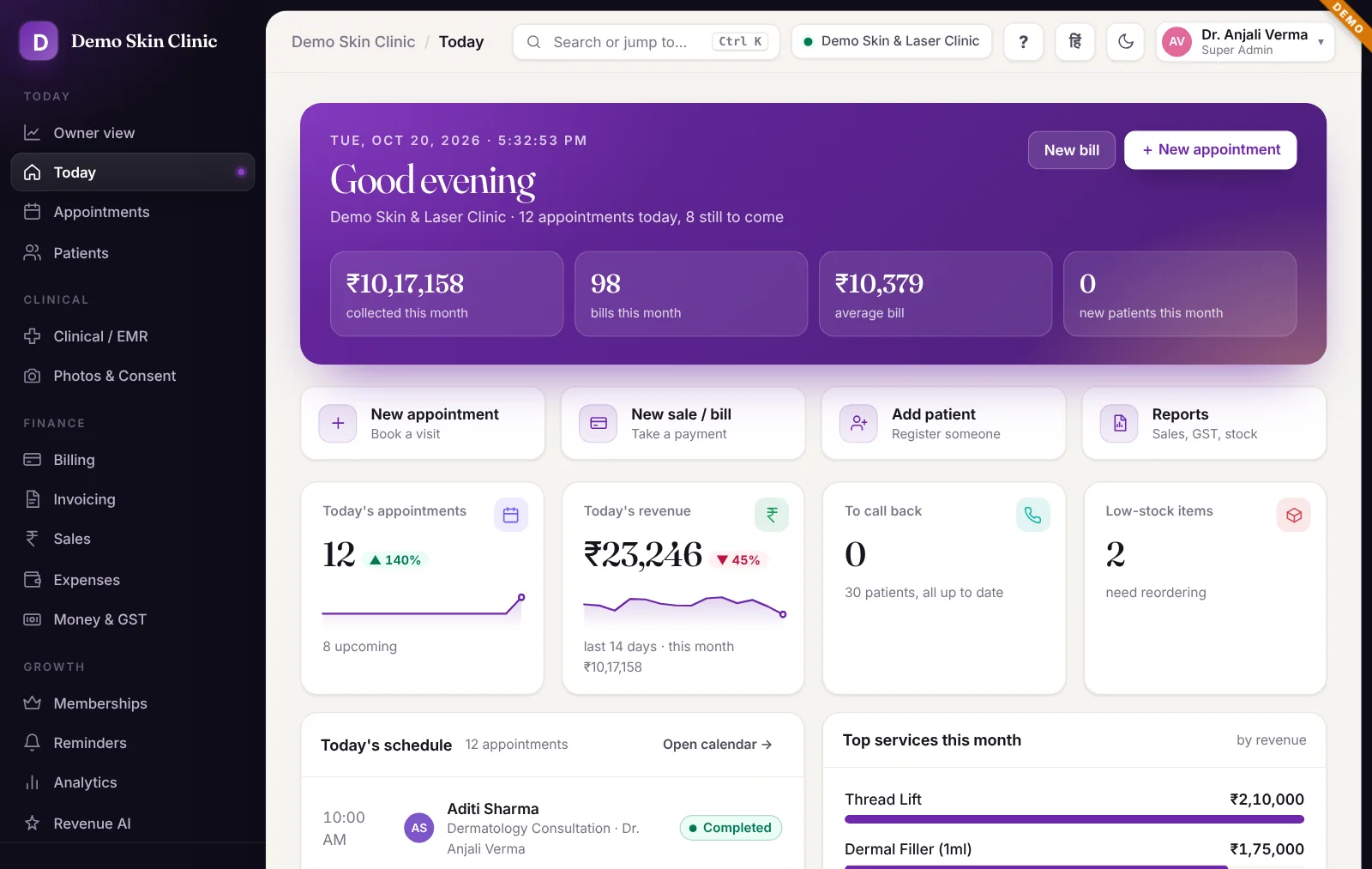Click the plus icon on New appointment tile

[338, 423]
